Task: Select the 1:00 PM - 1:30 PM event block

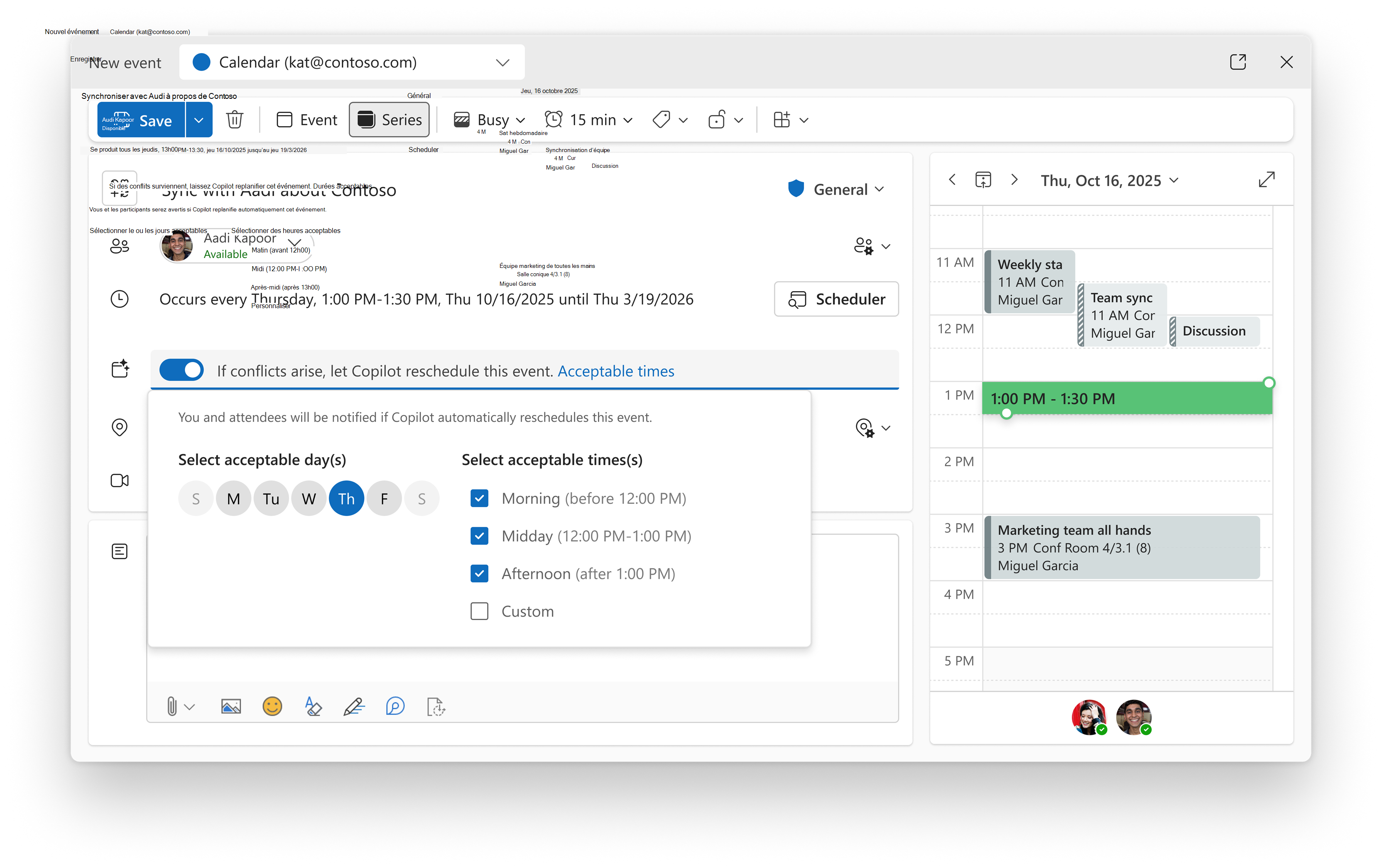Action: pos(1127,398)
